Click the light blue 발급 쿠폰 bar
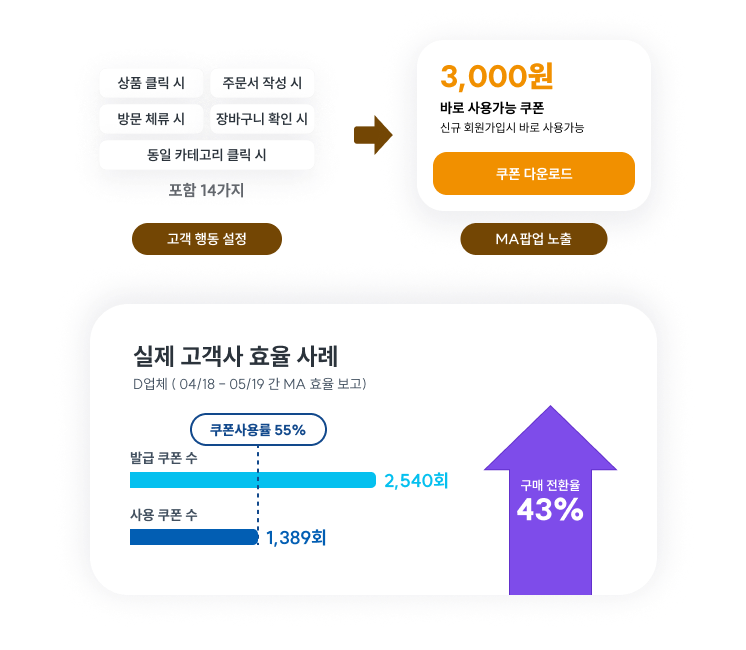Screen dimensions: 746x650 252,480
